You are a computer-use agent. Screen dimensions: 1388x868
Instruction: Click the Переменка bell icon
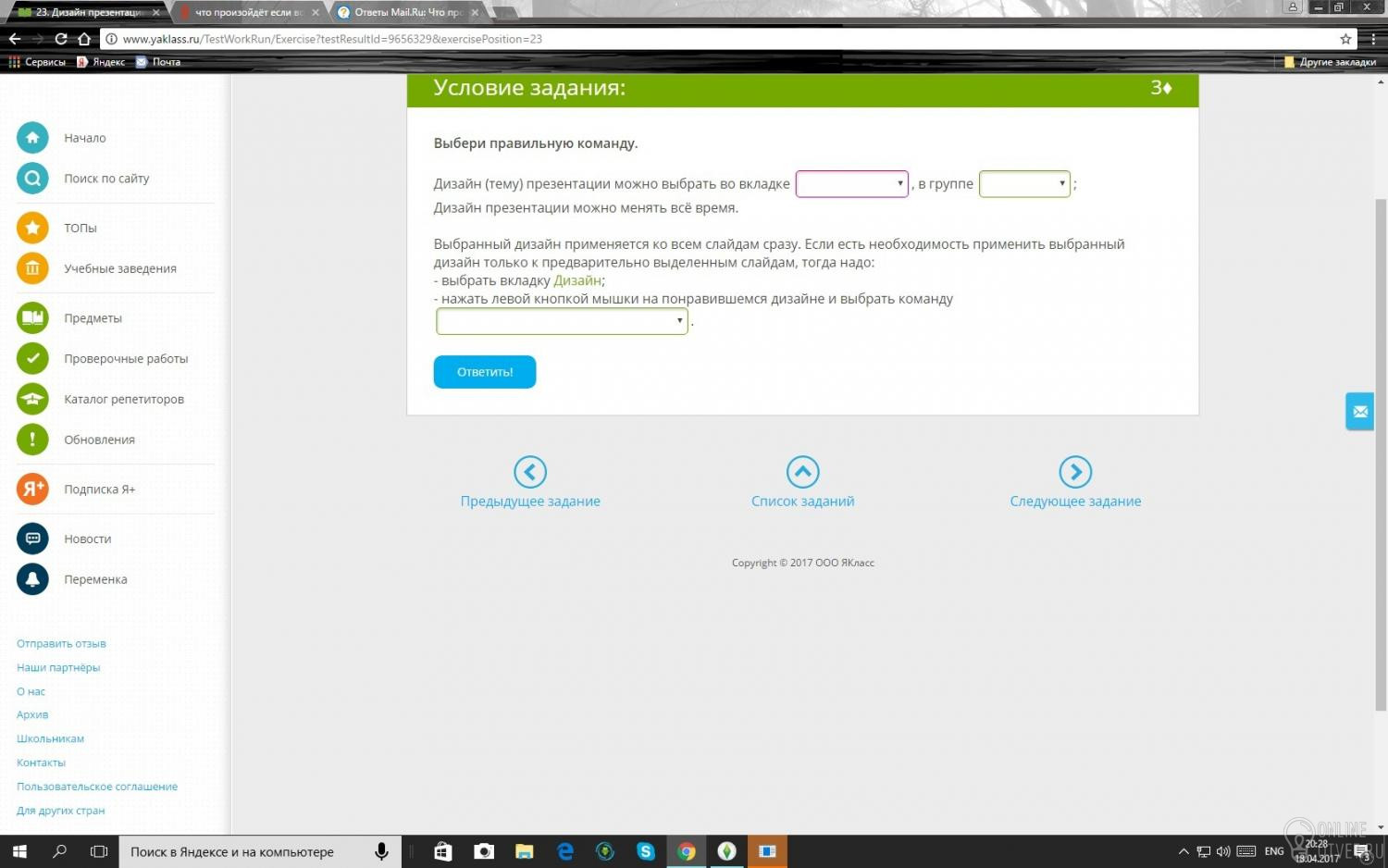tap(32, 579)
